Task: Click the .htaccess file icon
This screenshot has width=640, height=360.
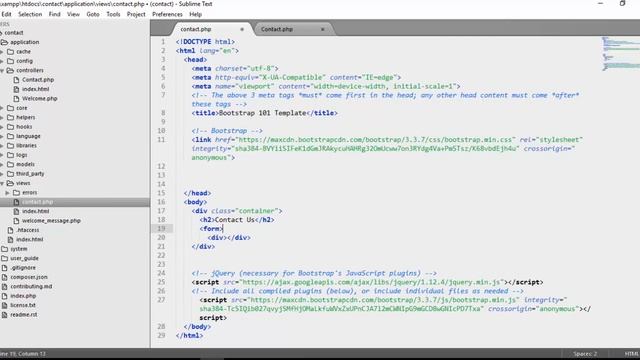Action: [x=11, y=230]
